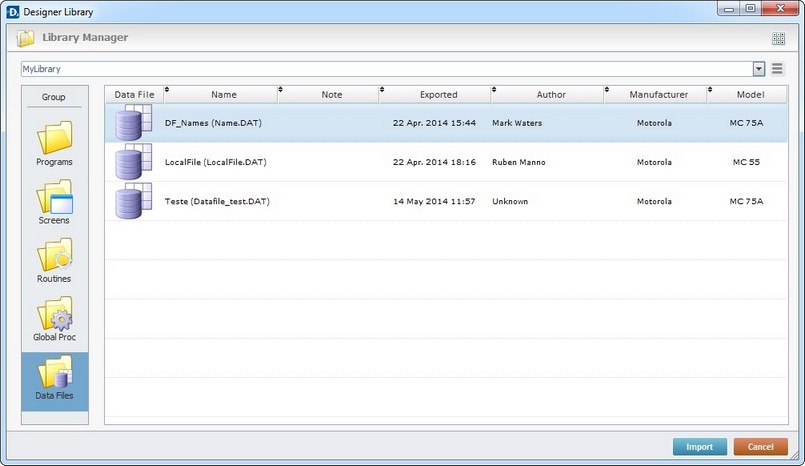The image size is (805, 466).
Task: Sort list by Name column header
Action: pos(224,94)
